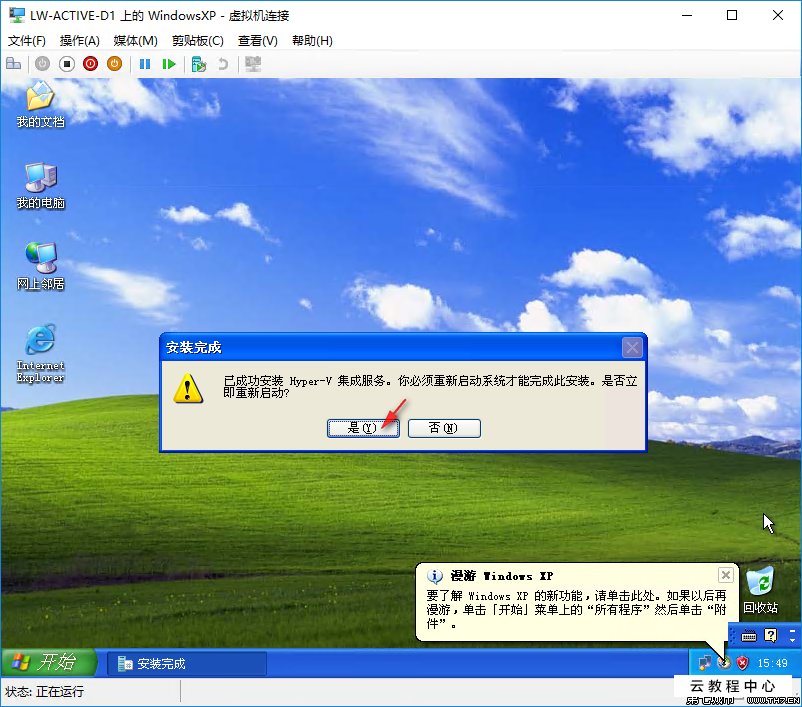Screen dimensions: 802x707
Task: Click the 漫游 Windows XP balloon text
Action: 576,610
